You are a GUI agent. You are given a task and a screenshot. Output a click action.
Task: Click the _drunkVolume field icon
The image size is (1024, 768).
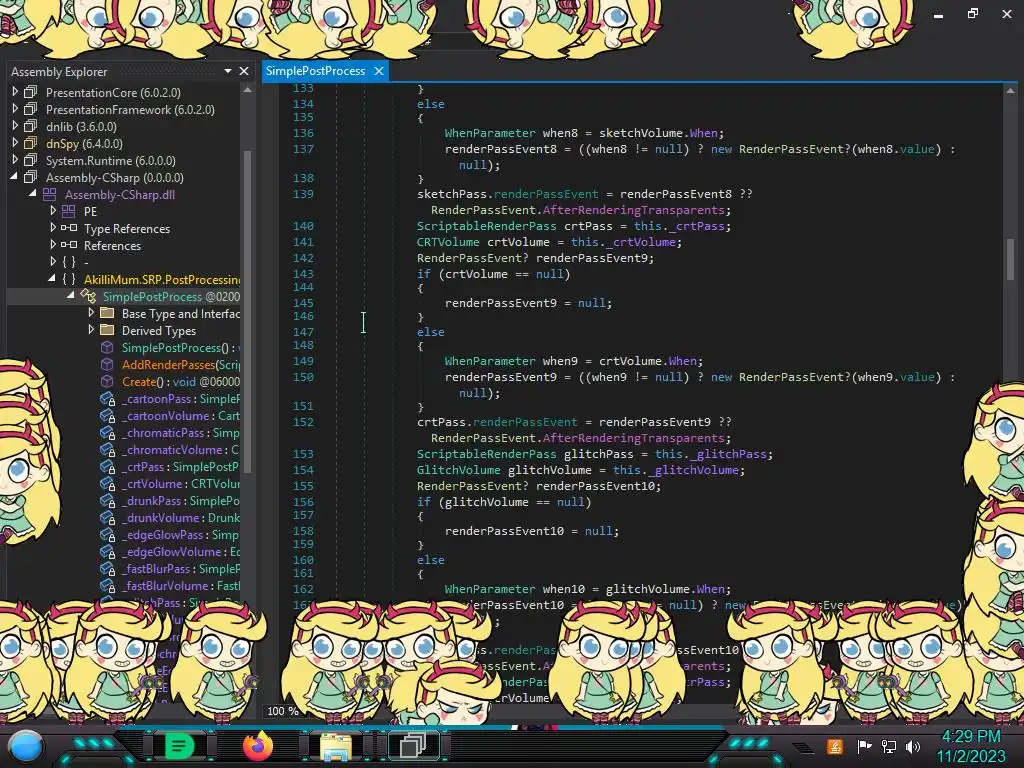click(x=107, y=517)
